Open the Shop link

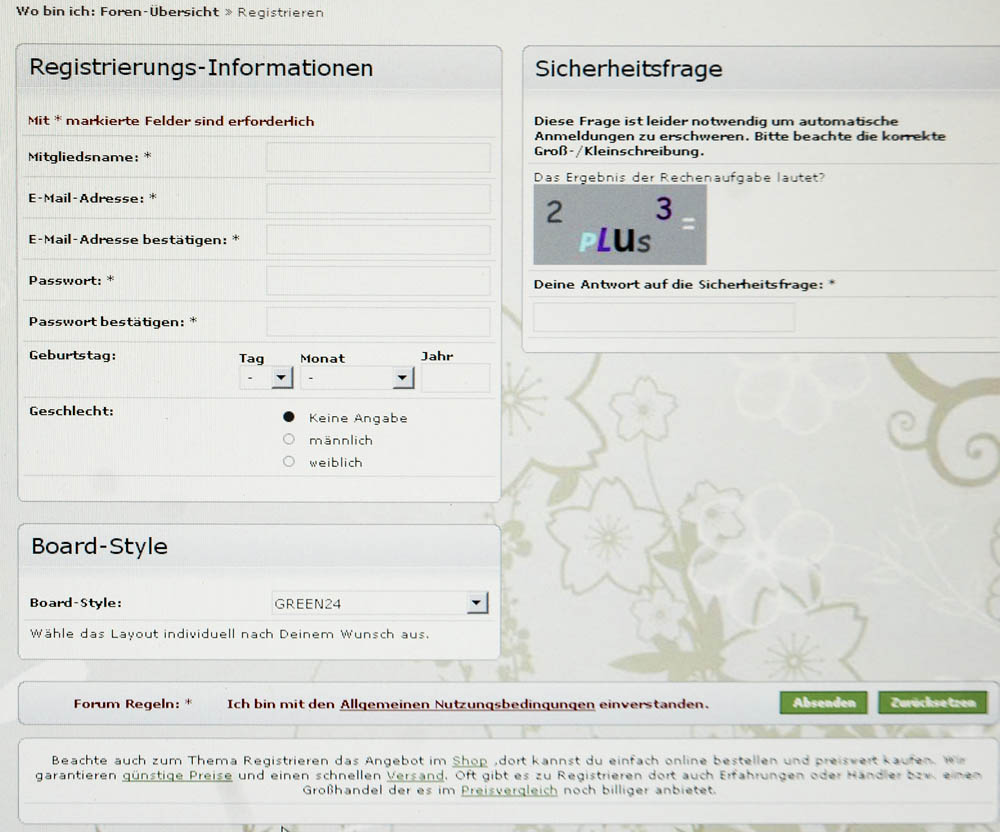[x=469, y=761]
